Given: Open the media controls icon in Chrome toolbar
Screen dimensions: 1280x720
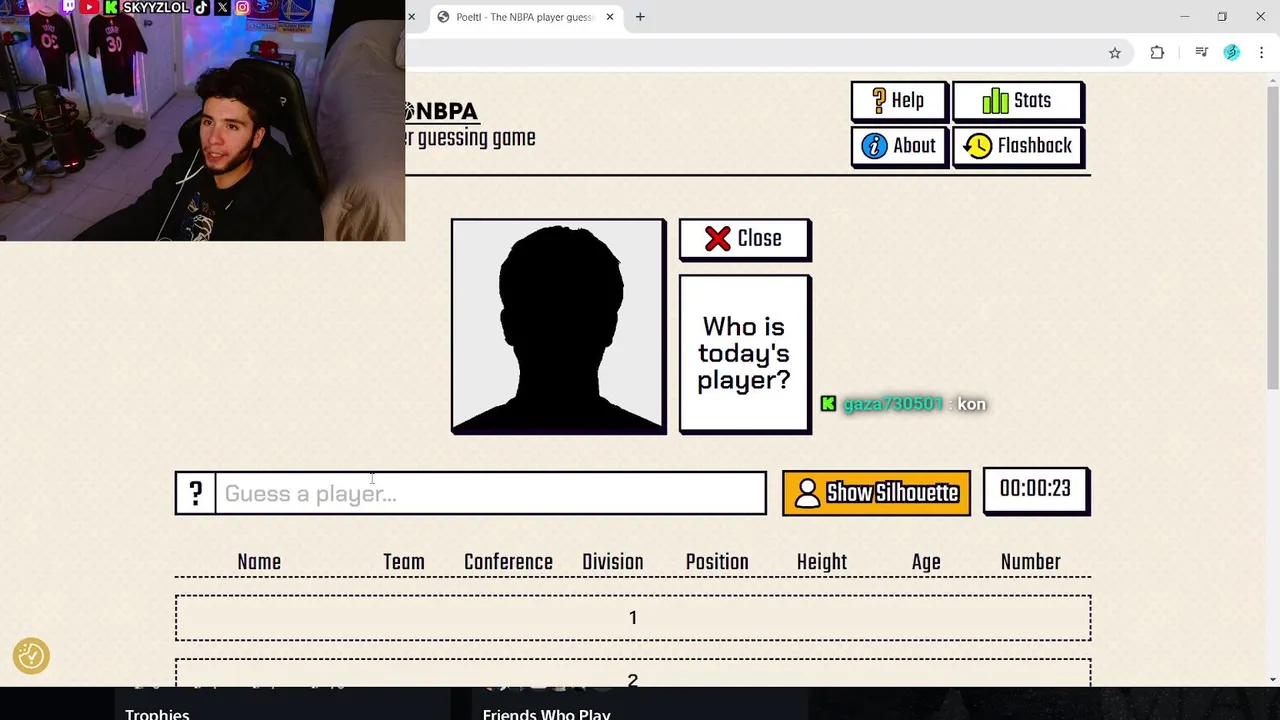Looking at the screenshot, I should click(x=1202, y=53).
